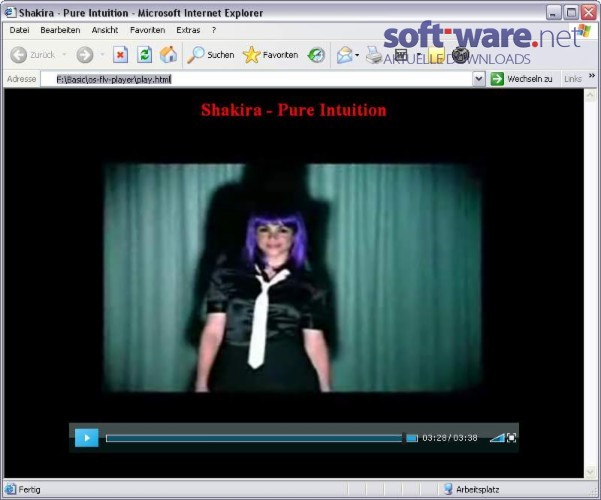Screen dimensions: 601x500
Task: Open Suchen search panel
Action: [x=210, y=55]
